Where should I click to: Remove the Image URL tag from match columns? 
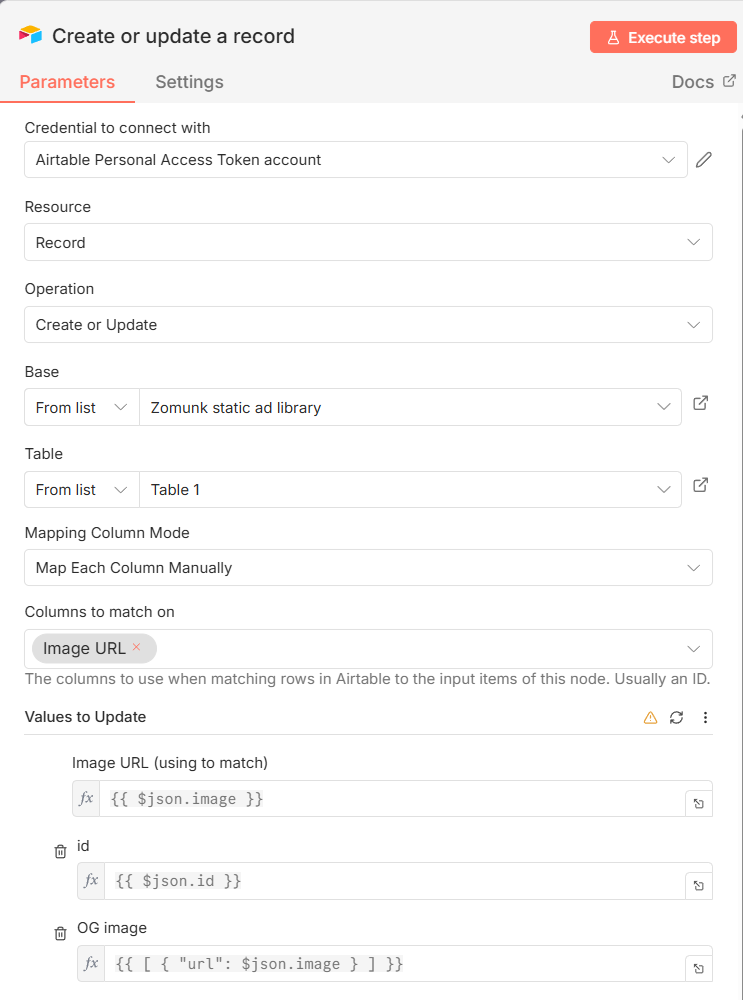click(137, 648)
